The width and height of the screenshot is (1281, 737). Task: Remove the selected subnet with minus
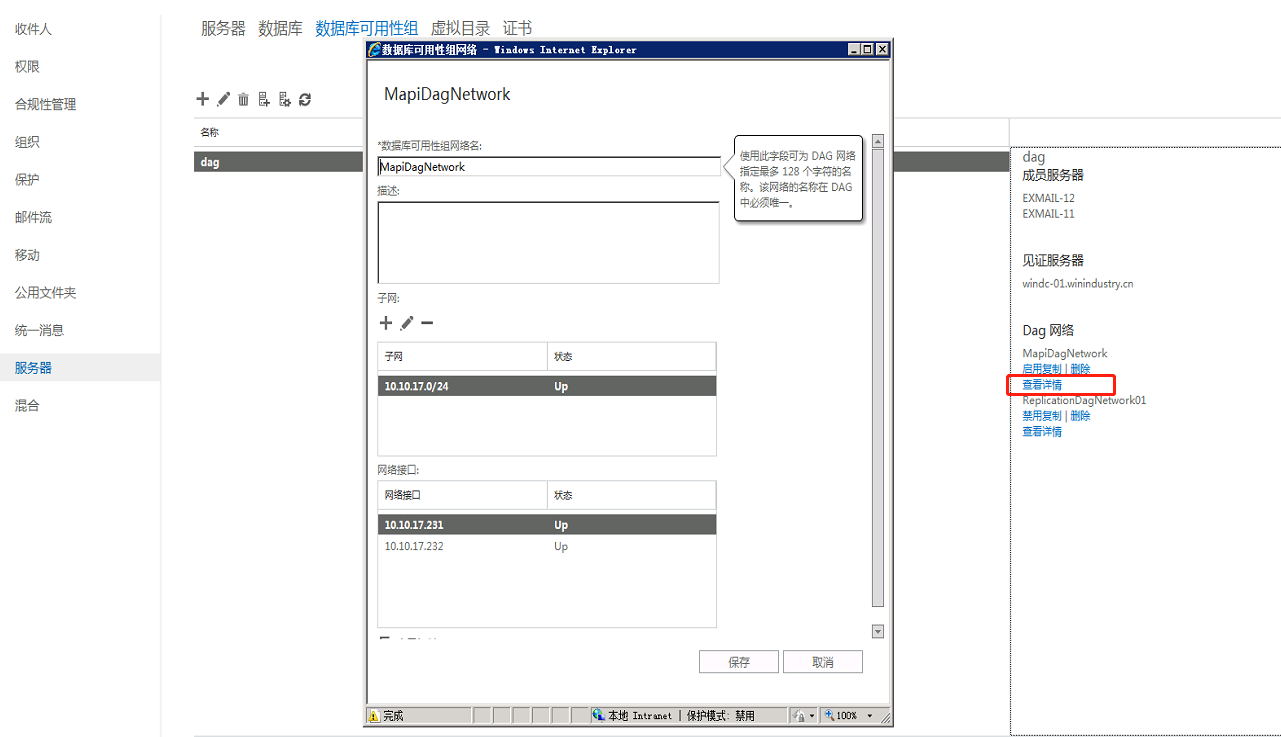(427, 323)
